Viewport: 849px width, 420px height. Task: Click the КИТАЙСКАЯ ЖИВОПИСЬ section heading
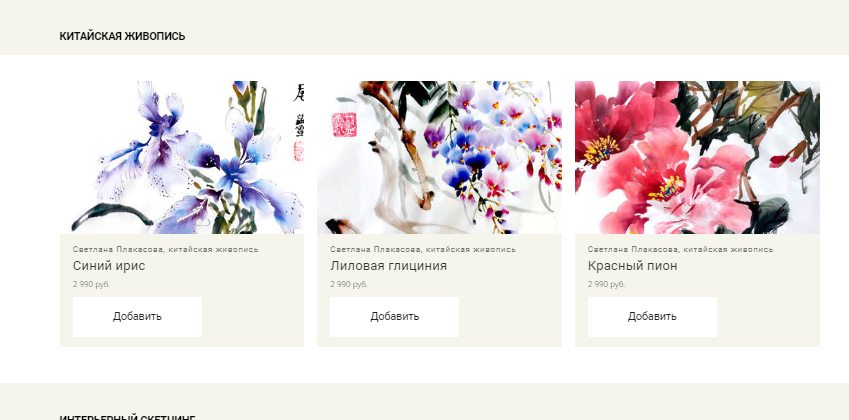(x=122, y=36)
